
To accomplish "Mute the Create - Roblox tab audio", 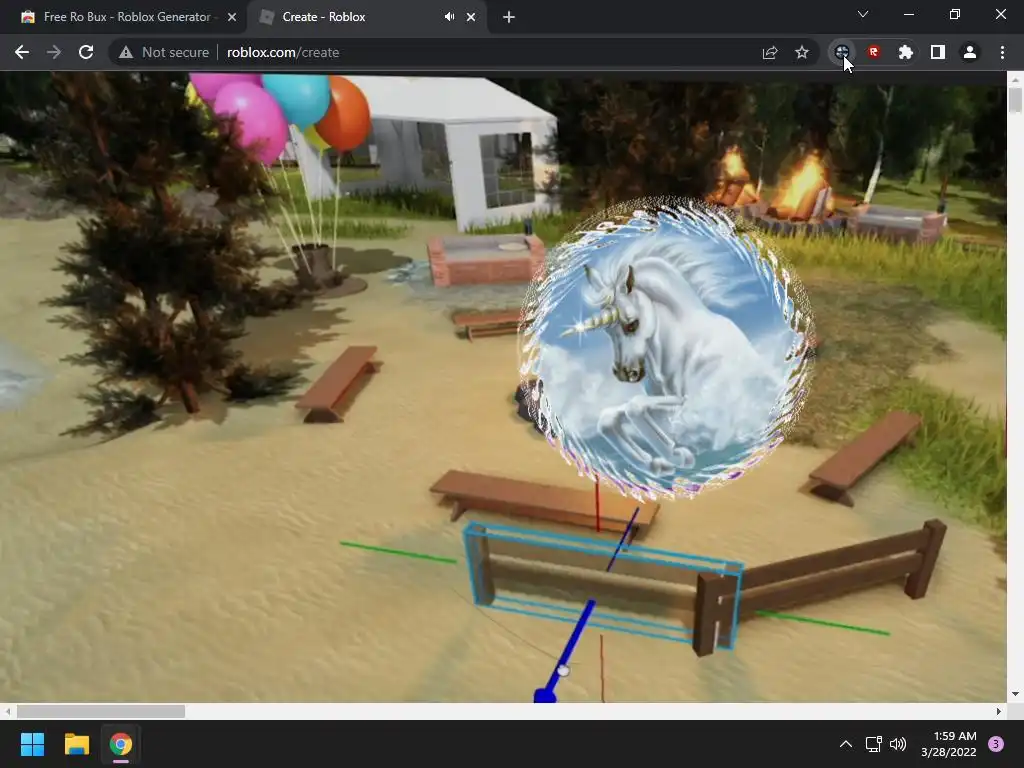I will click(x=449, y=17).
